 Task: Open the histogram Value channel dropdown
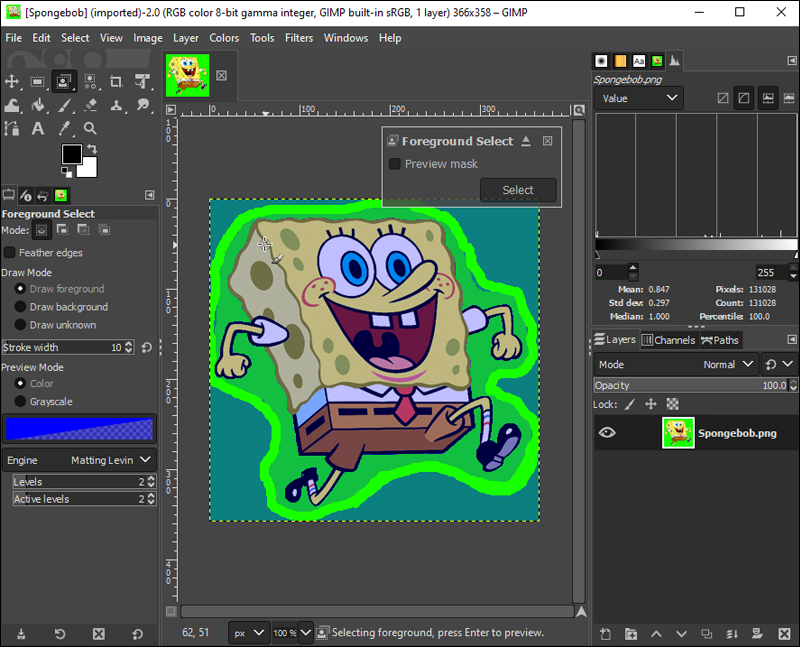click(638, 98)
